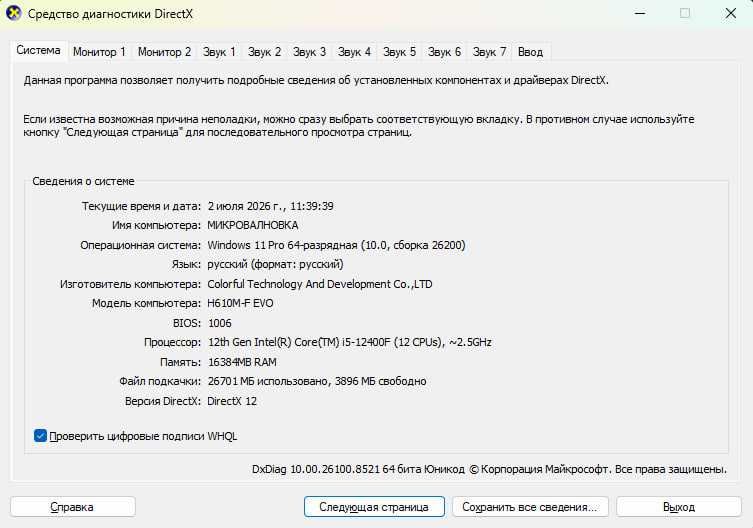The height and width of the screenshot is (528, 753).
Task: Click the Текущие время и дата label
Action: 141,206
